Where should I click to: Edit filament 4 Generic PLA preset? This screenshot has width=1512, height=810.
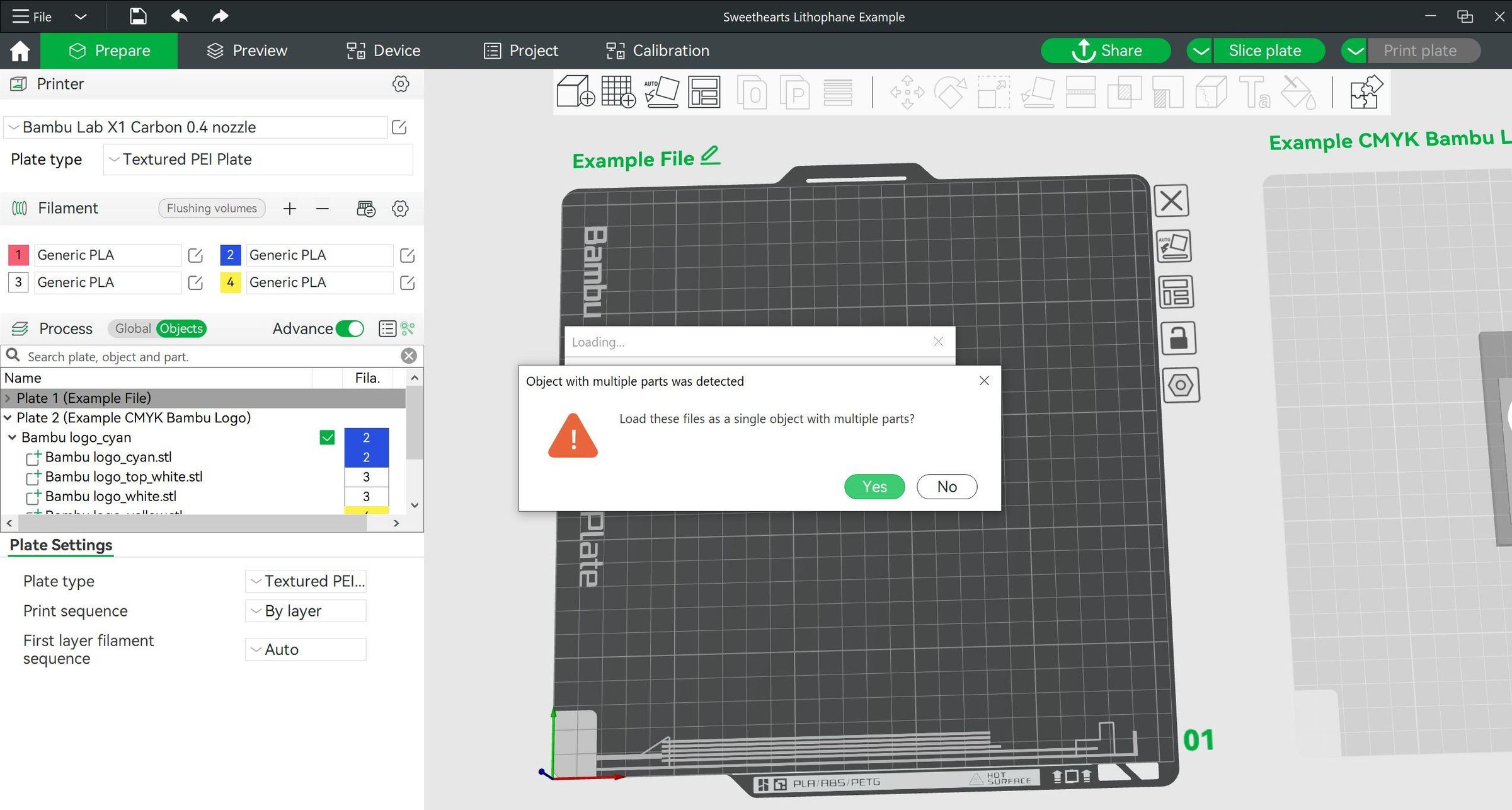pyautogui.click(x=408, y=282)
